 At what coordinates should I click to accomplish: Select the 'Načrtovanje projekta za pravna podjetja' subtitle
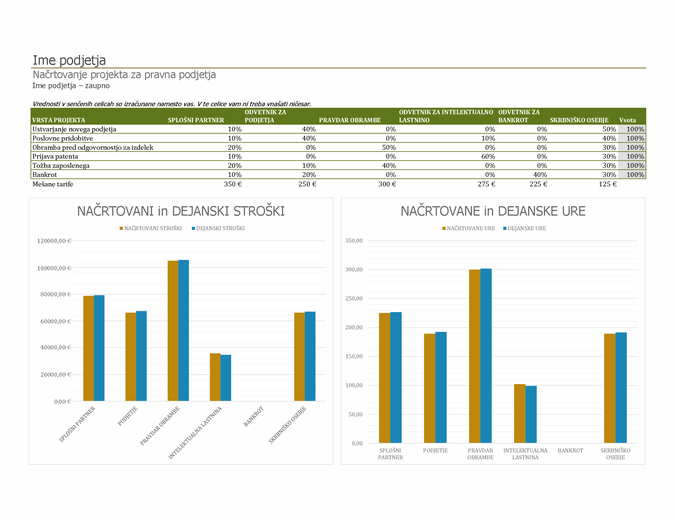(124, 75)
